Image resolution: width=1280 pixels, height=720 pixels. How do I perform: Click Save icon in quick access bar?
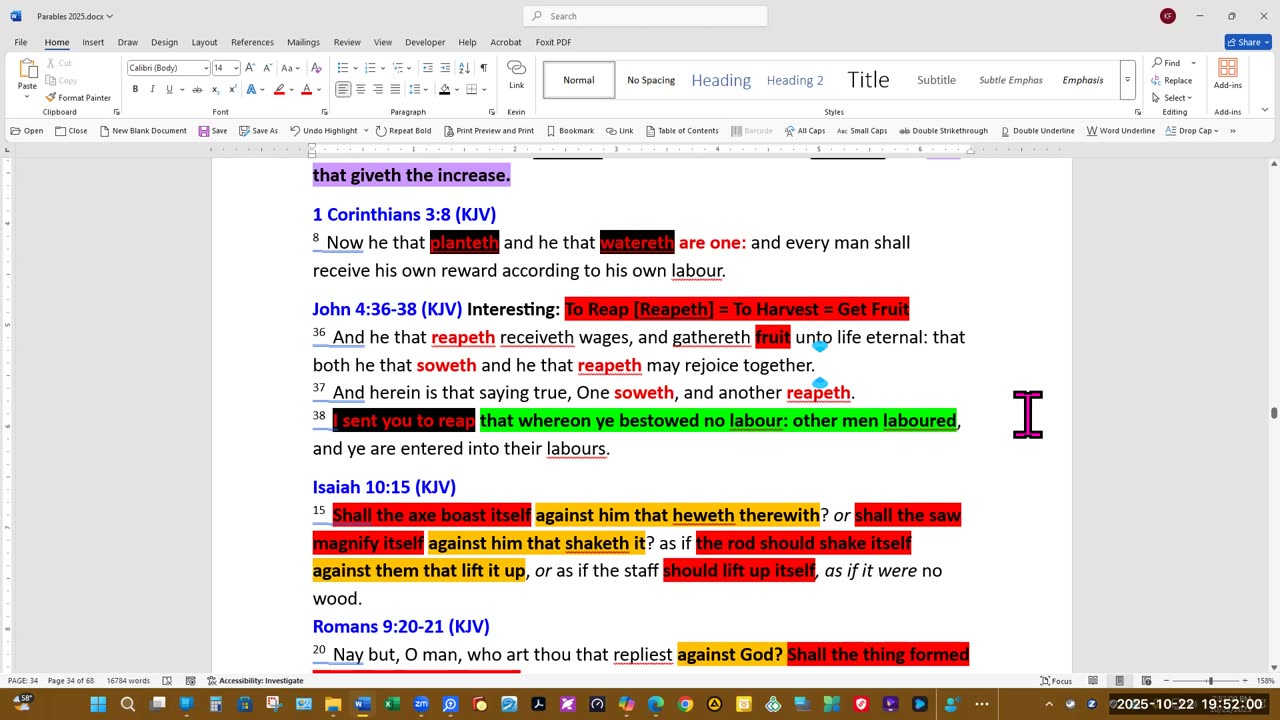[213, 131]
